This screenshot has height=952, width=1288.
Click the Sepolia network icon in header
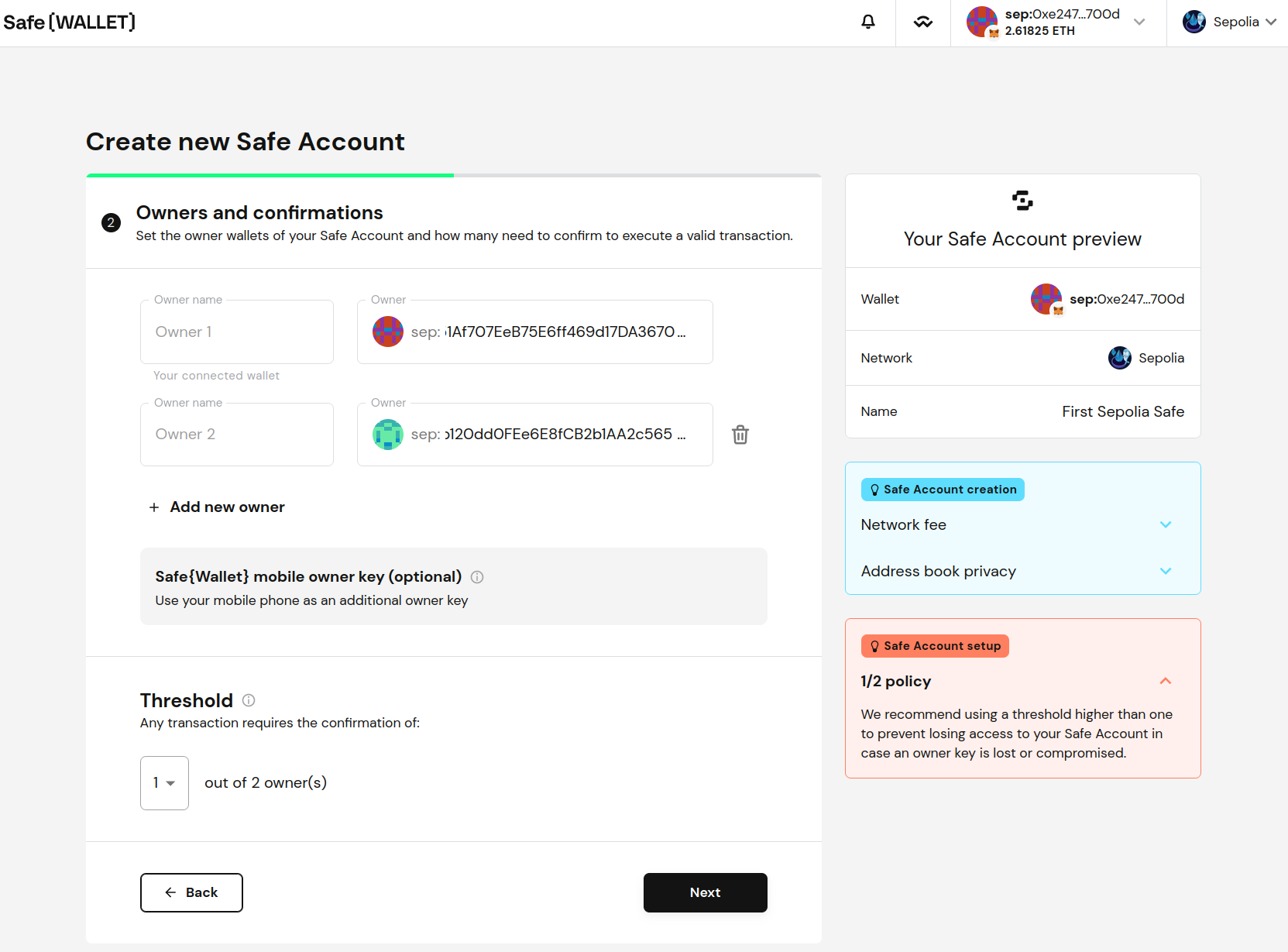(1194, 22)
